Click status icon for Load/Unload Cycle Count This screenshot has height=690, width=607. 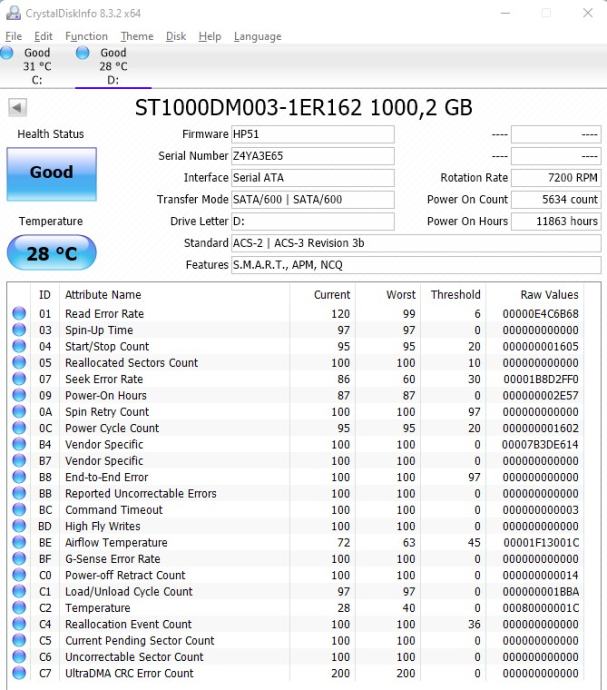point(19,591)
